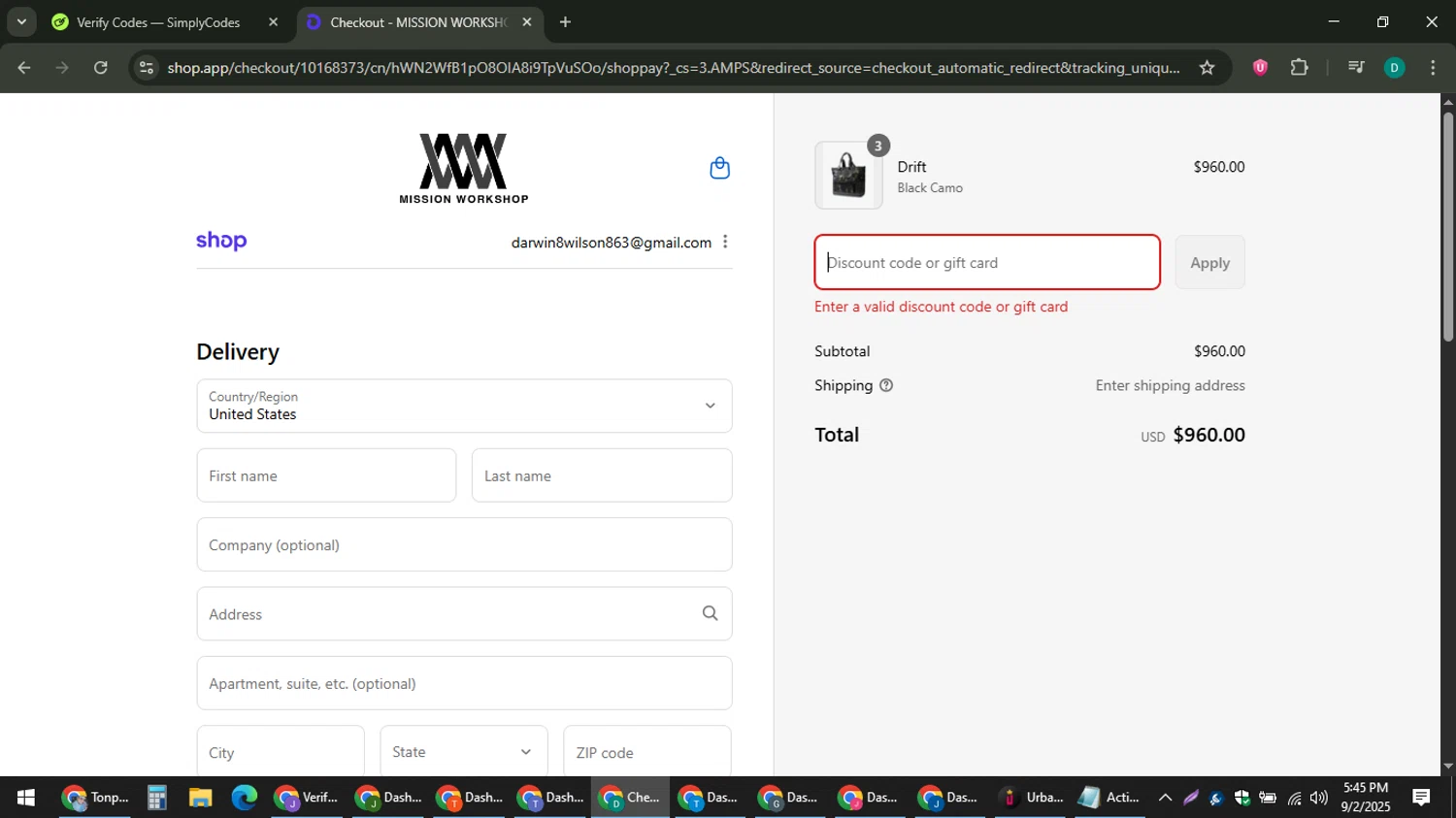Click the Shipping help question mark icon
The height and width of the screenshot is (818, 1456).
pyautogui.click(x=886, y=385)
